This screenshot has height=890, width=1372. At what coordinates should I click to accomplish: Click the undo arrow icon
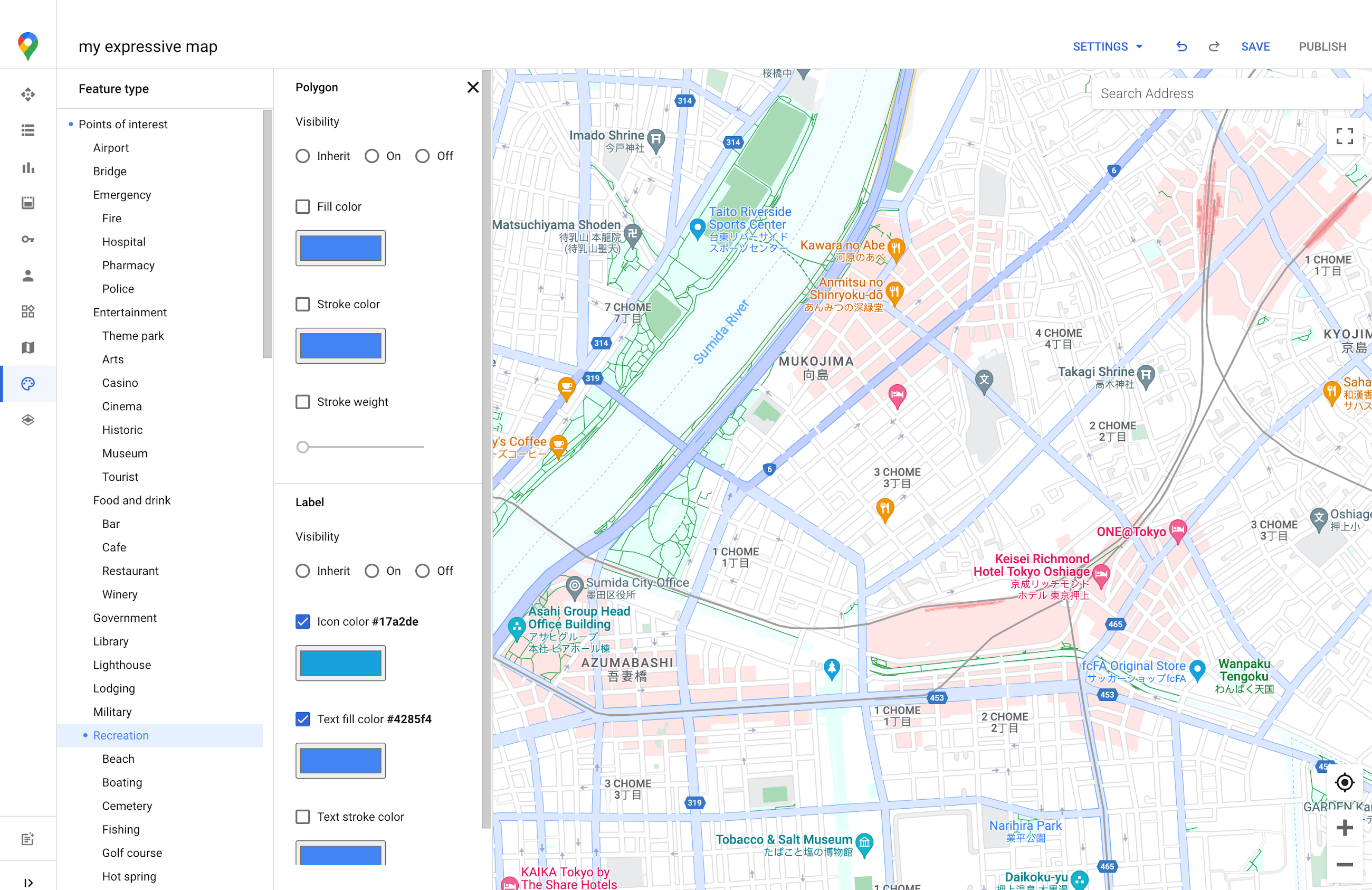point(1182,47)
